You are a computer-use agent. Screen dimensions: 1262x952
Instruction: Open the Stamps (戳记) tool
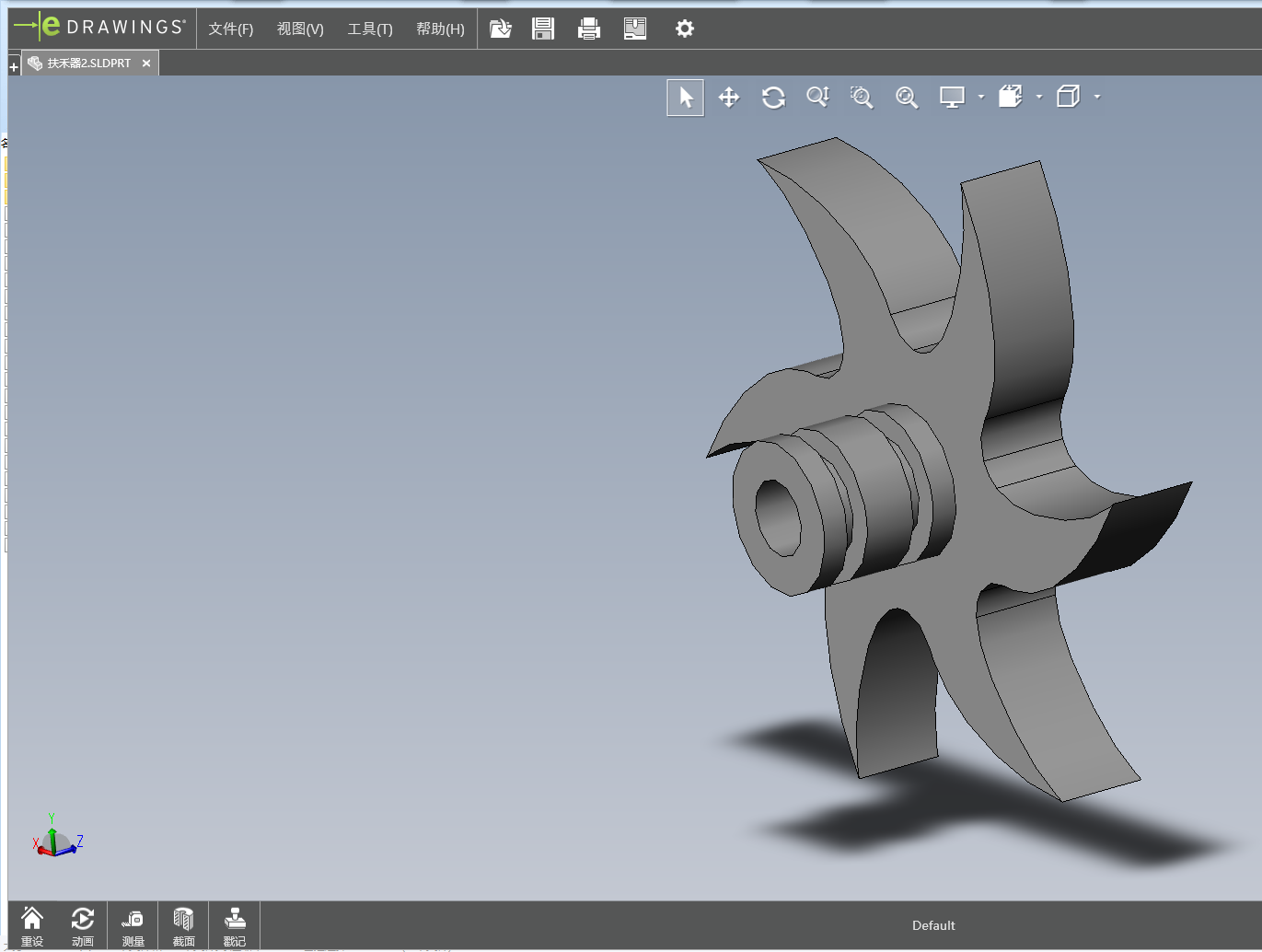(x=234, y=925)
